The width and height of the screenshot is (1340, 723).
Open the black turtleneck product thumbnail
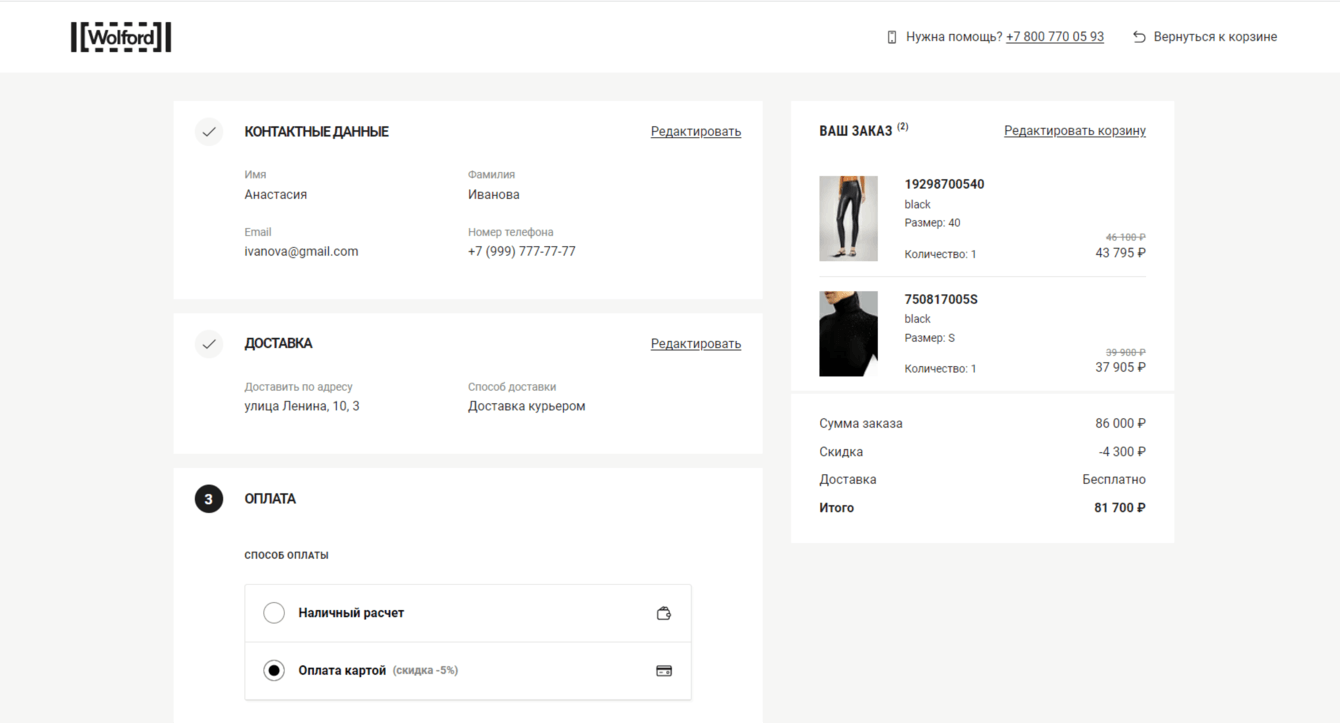coord(848,334)
